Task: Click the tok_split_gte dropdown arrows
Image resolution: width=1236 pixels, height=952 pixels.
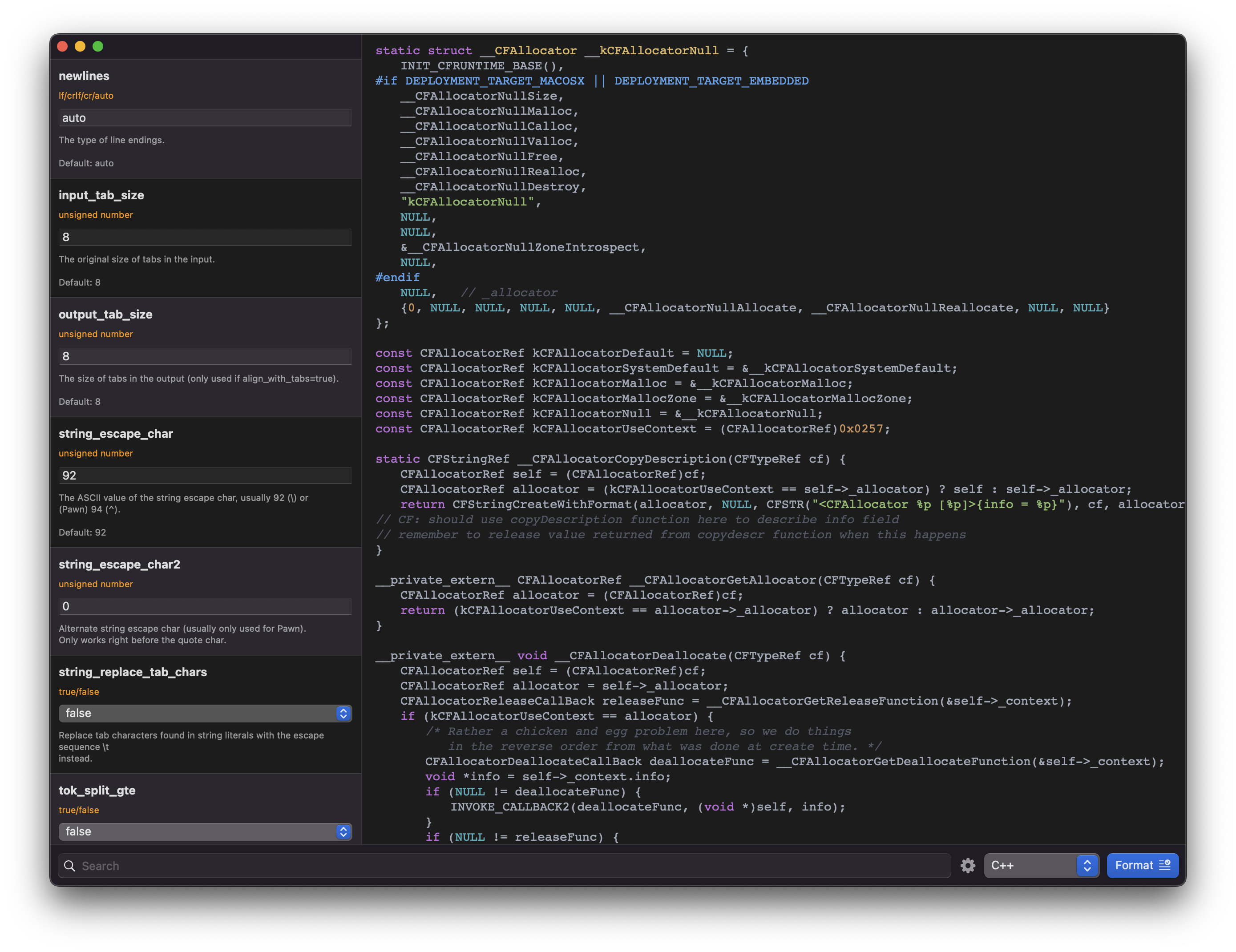Action: click(343, 831)
